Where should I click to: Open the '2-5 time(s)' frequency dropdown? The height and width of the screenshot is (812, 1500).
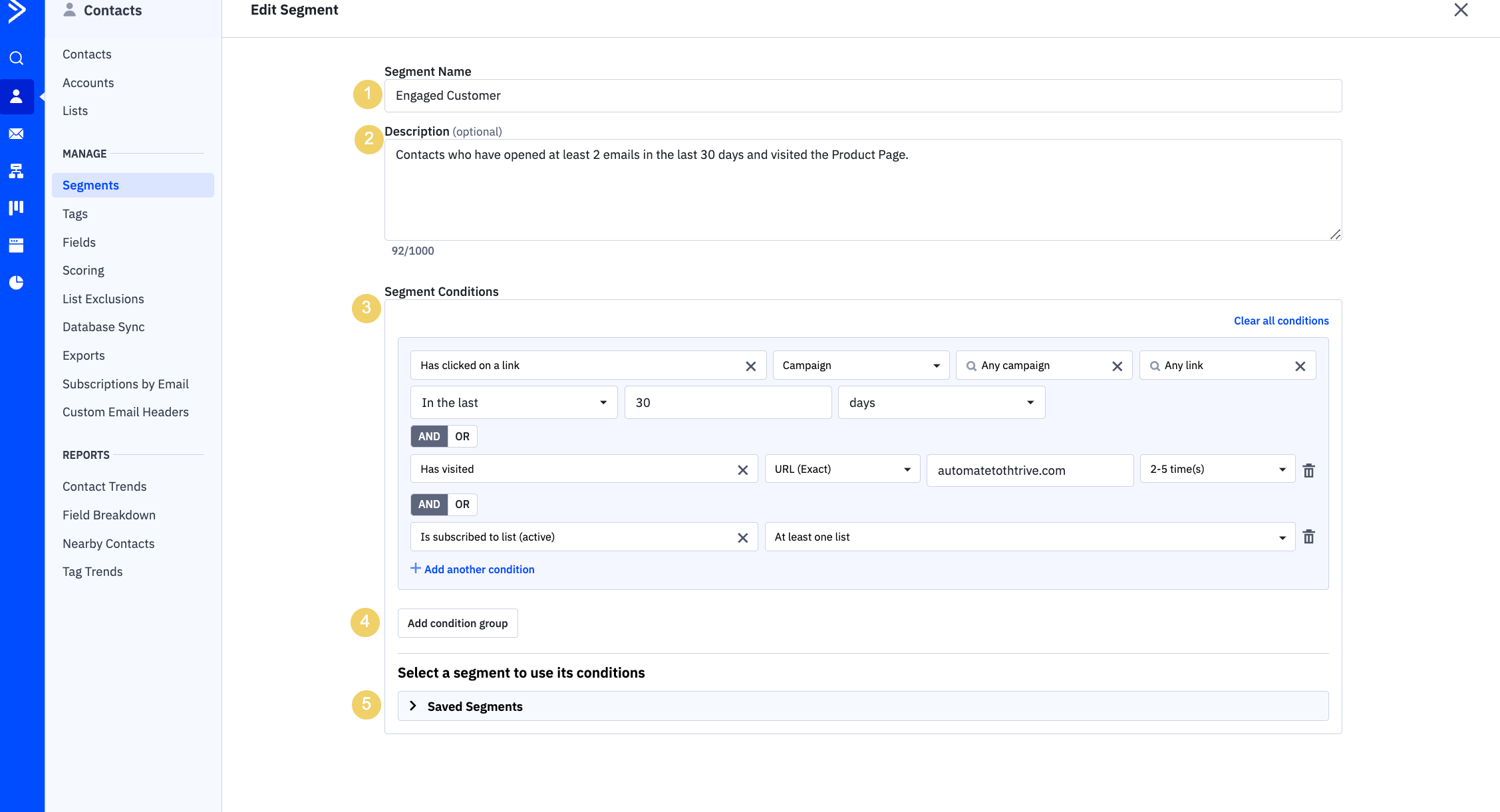point(1217,470)
